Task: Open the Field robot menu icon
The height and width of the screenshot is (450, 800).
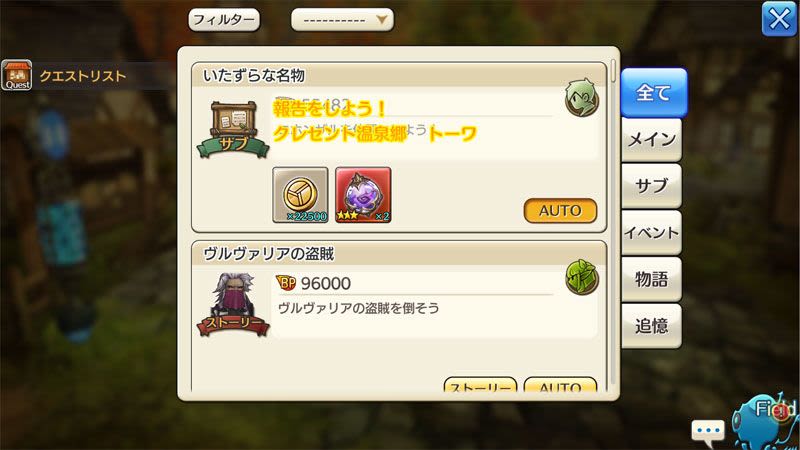Action: tap(765, 421)
